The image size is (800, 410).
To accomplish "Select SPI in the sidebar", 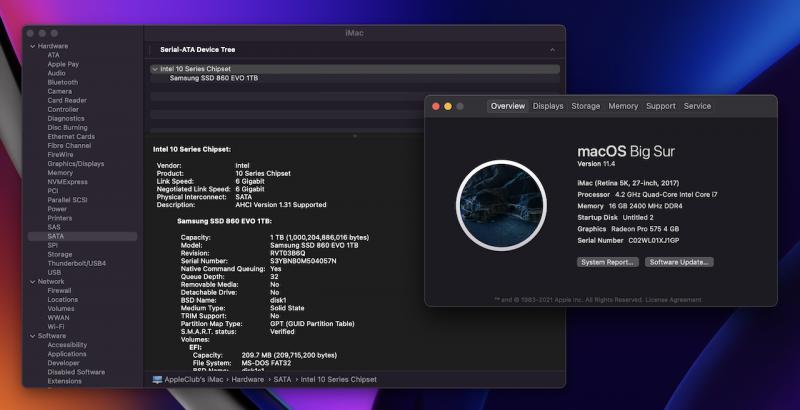I will (53, 245).
